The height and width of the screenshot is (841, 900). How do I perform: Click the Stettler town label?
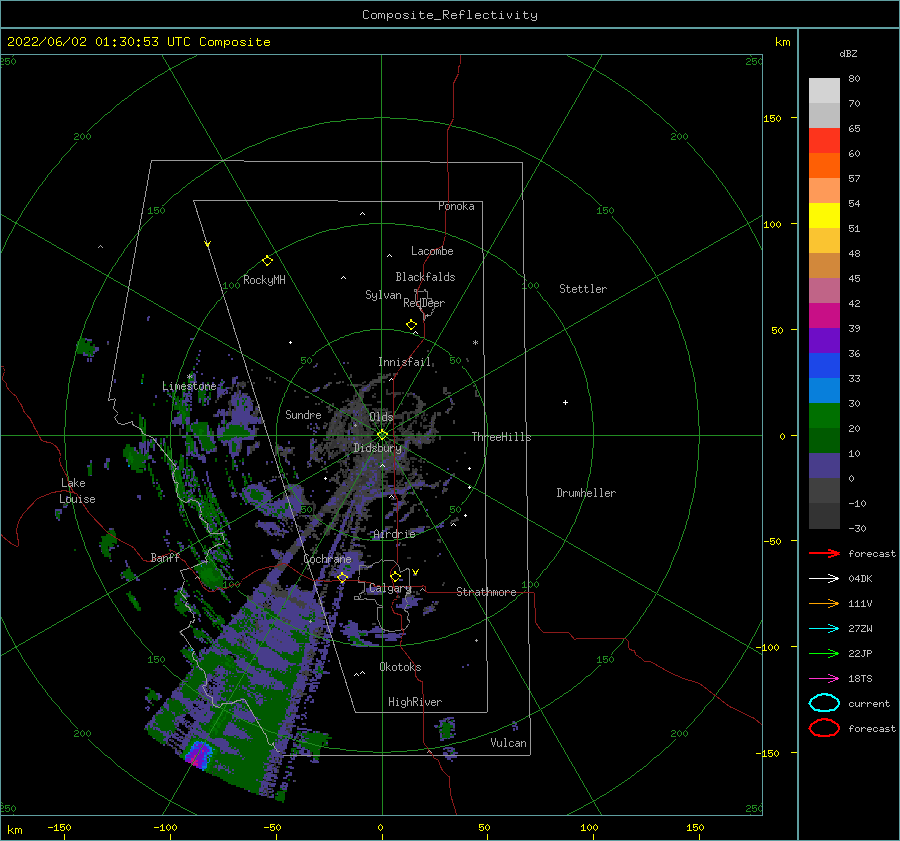pyautogui.click(x=583, y=289)
